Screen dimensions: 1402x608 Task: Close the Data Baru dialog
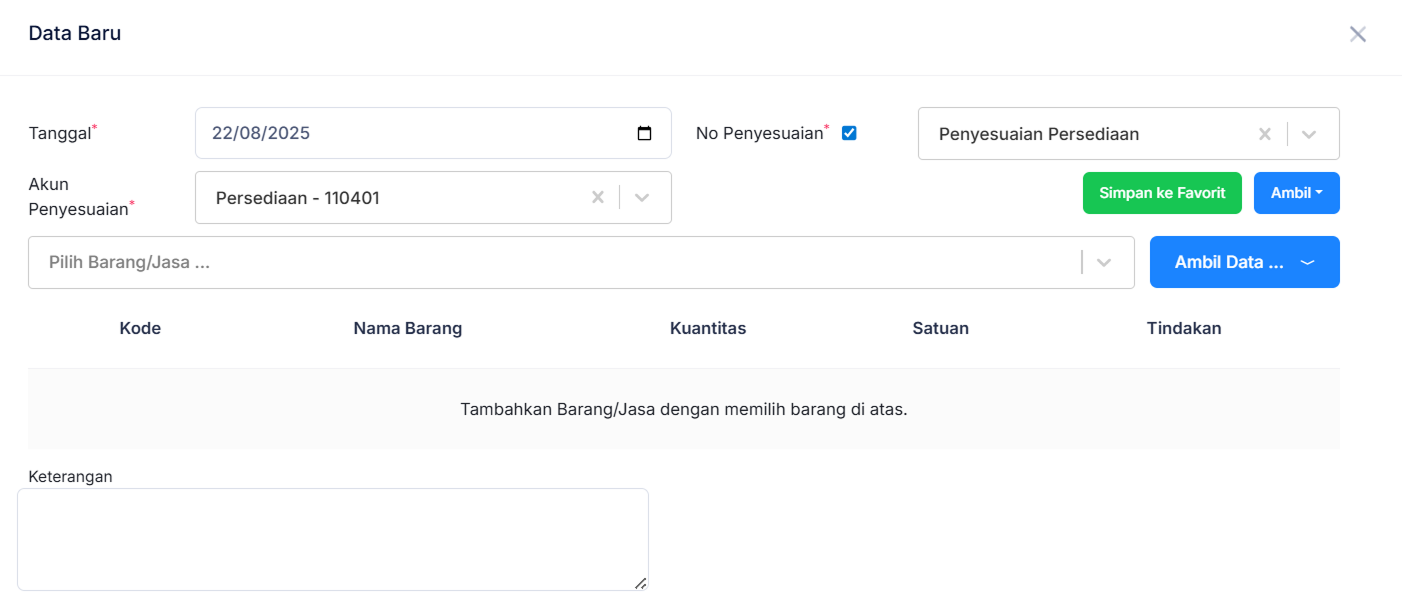tap(1358, 33)
